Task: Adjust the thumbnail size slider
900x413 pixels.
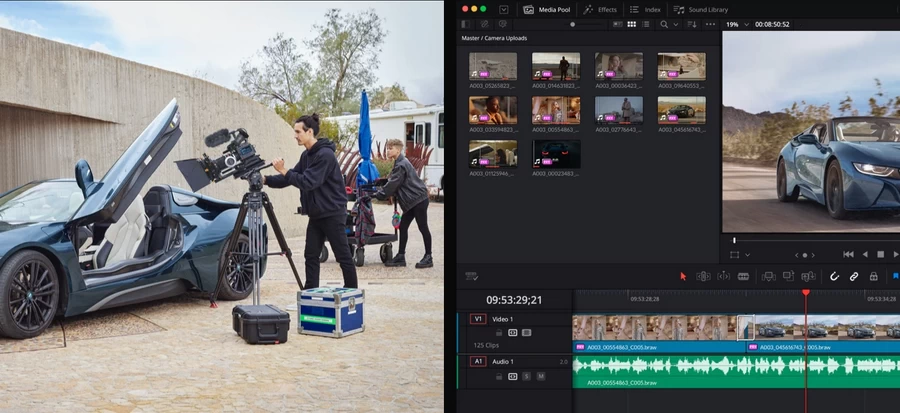Action: point(572,24)
